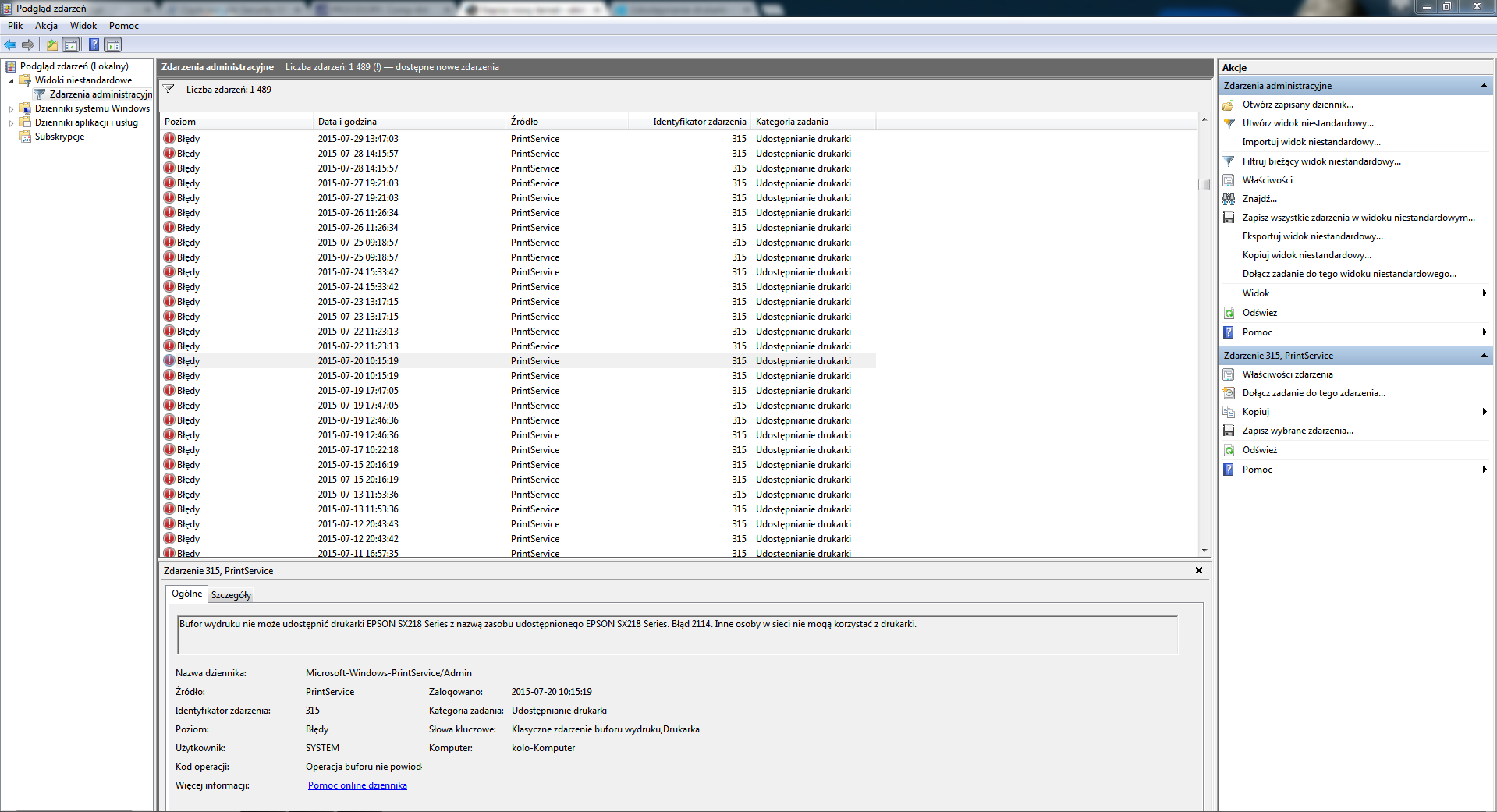
Task: Open the Pomoc online dziennika link
Action: 357,785
